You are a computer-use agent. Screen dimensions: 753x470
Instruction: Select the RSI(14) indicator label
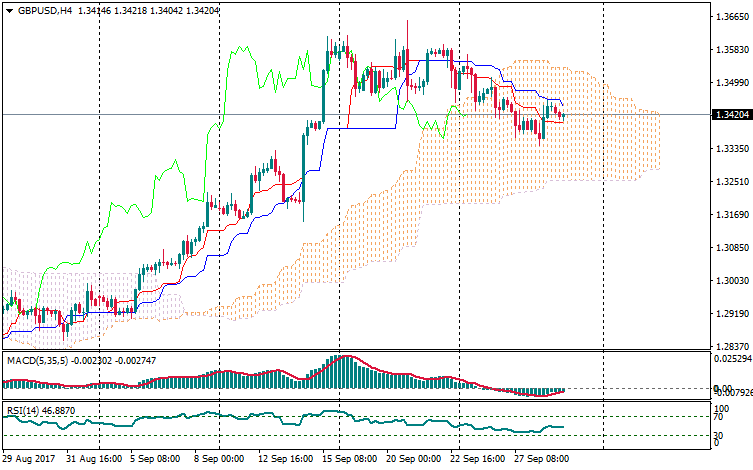tap(22, 410)
